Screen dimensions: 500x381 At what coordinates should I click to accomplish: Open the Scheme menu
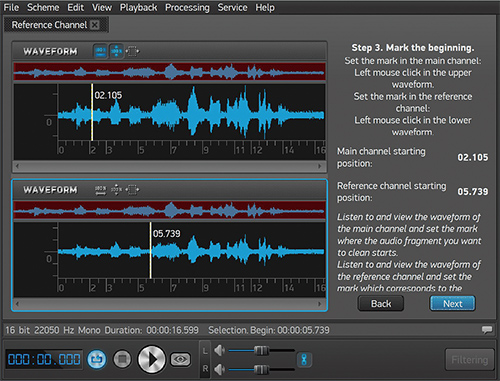(x=43, y=7)
